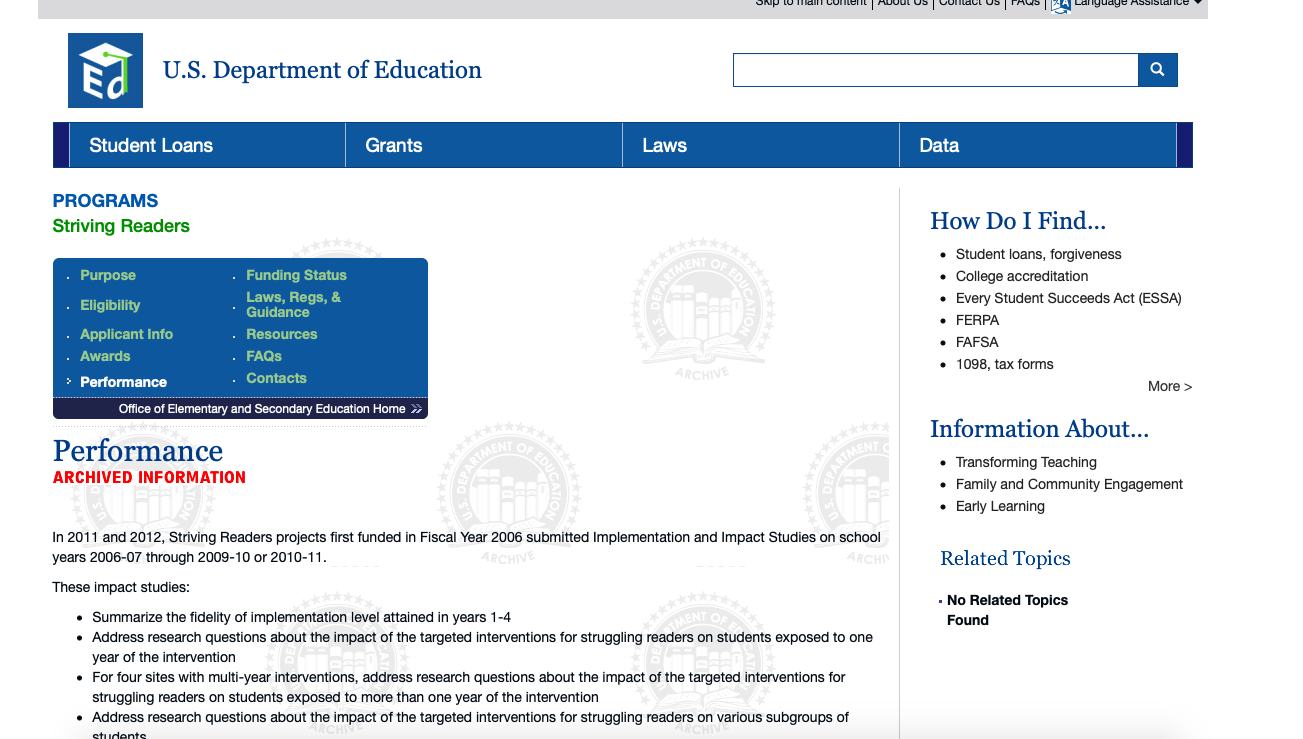Open the Applicant Info page
Viewport: 1303px width, 739px height.
(127, 334)
